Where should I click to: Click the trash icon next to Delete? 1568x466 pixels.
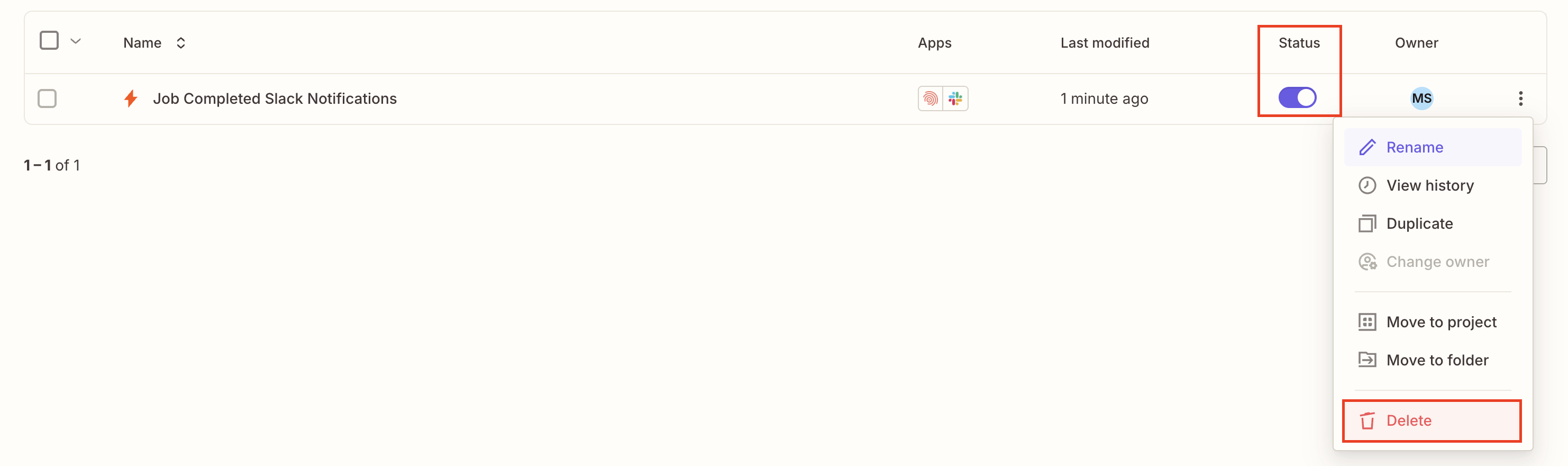(x=1368, y=420)
